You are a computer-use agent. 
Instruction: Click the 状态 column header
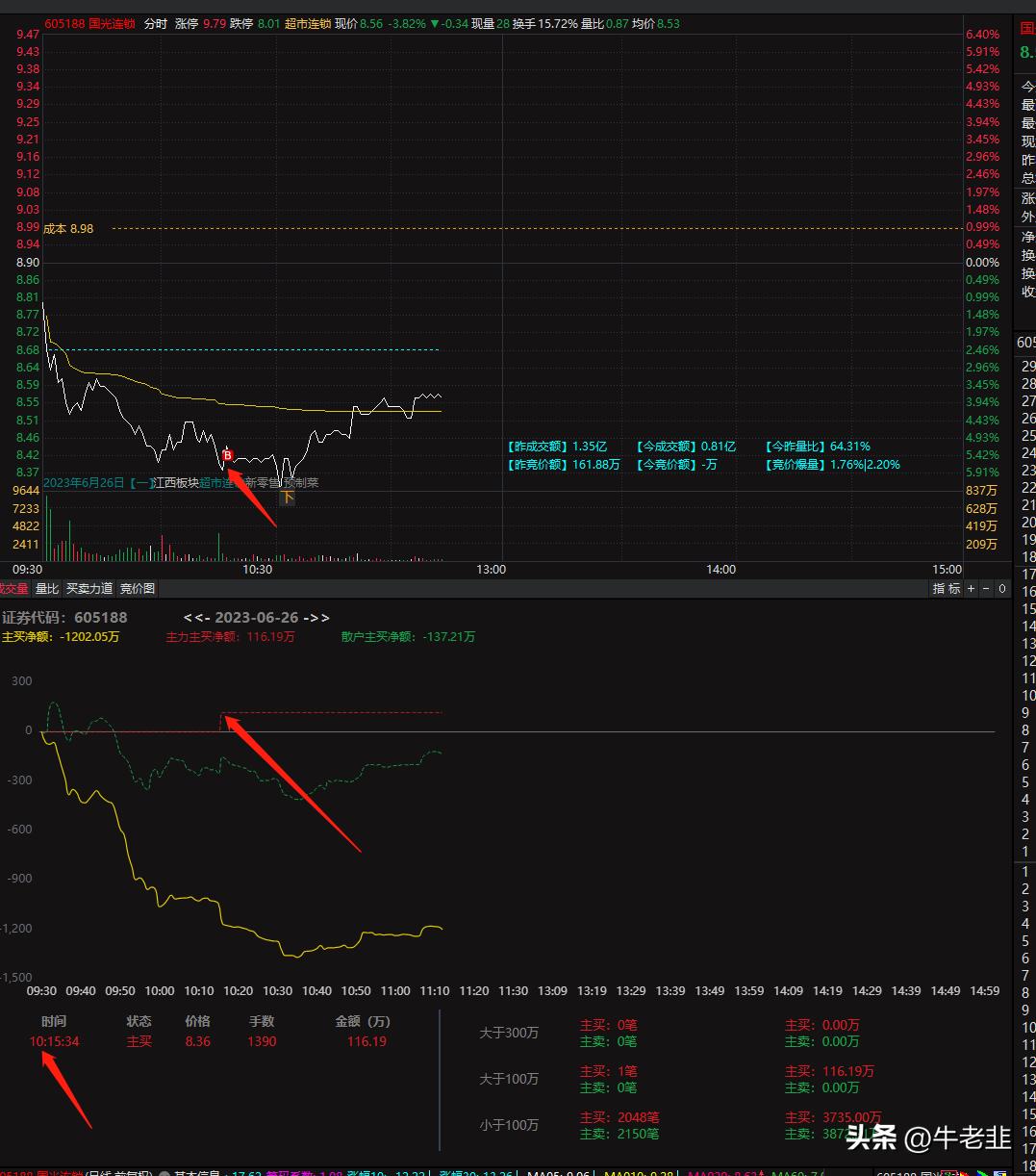[139, 1021]
